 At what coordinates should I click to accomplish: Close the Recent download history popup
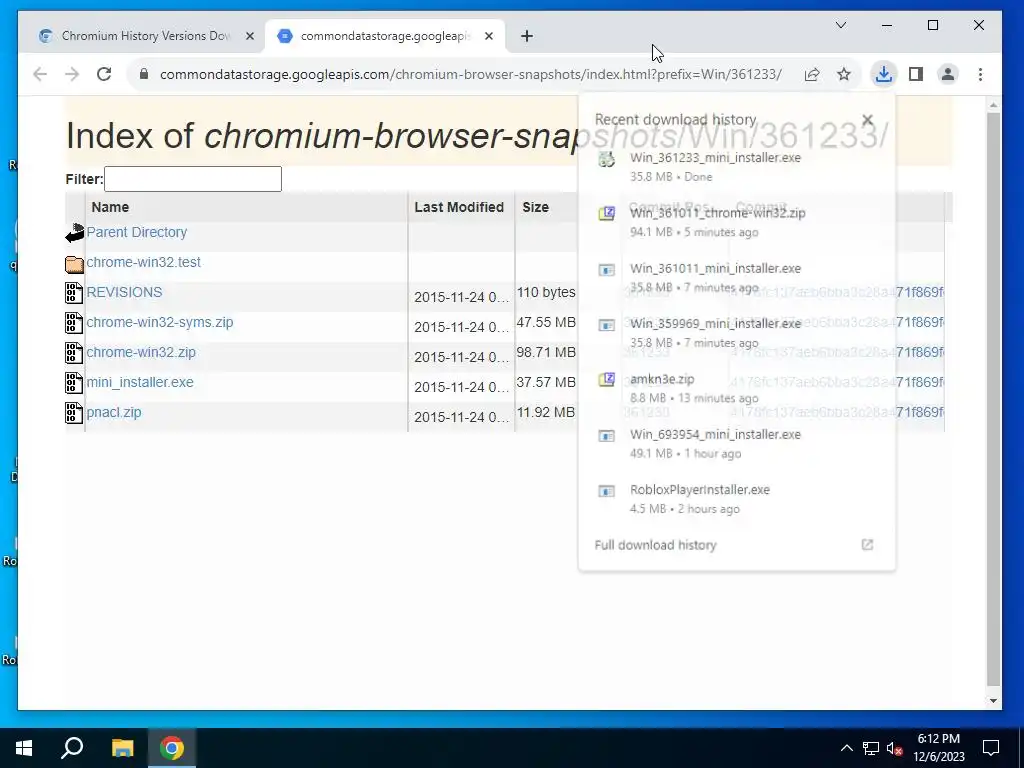(x=867, y=120)
